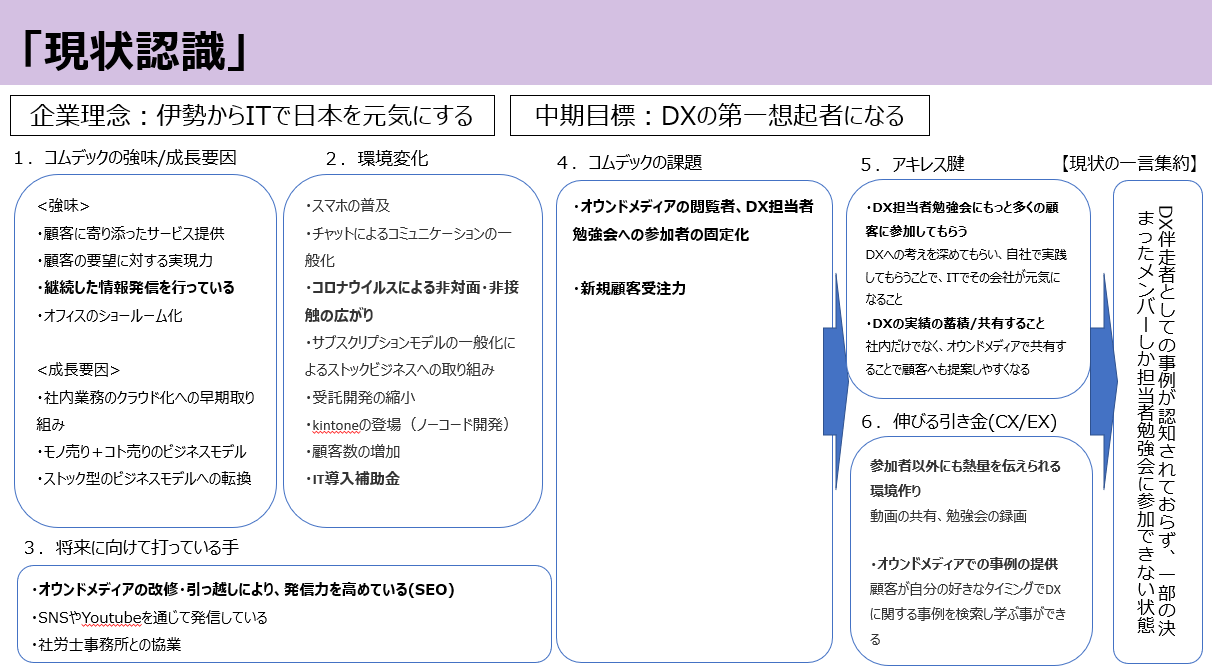Click the 企業理念 text box
The width and height of the screenshot is (1212, 672).
(253, 115)
